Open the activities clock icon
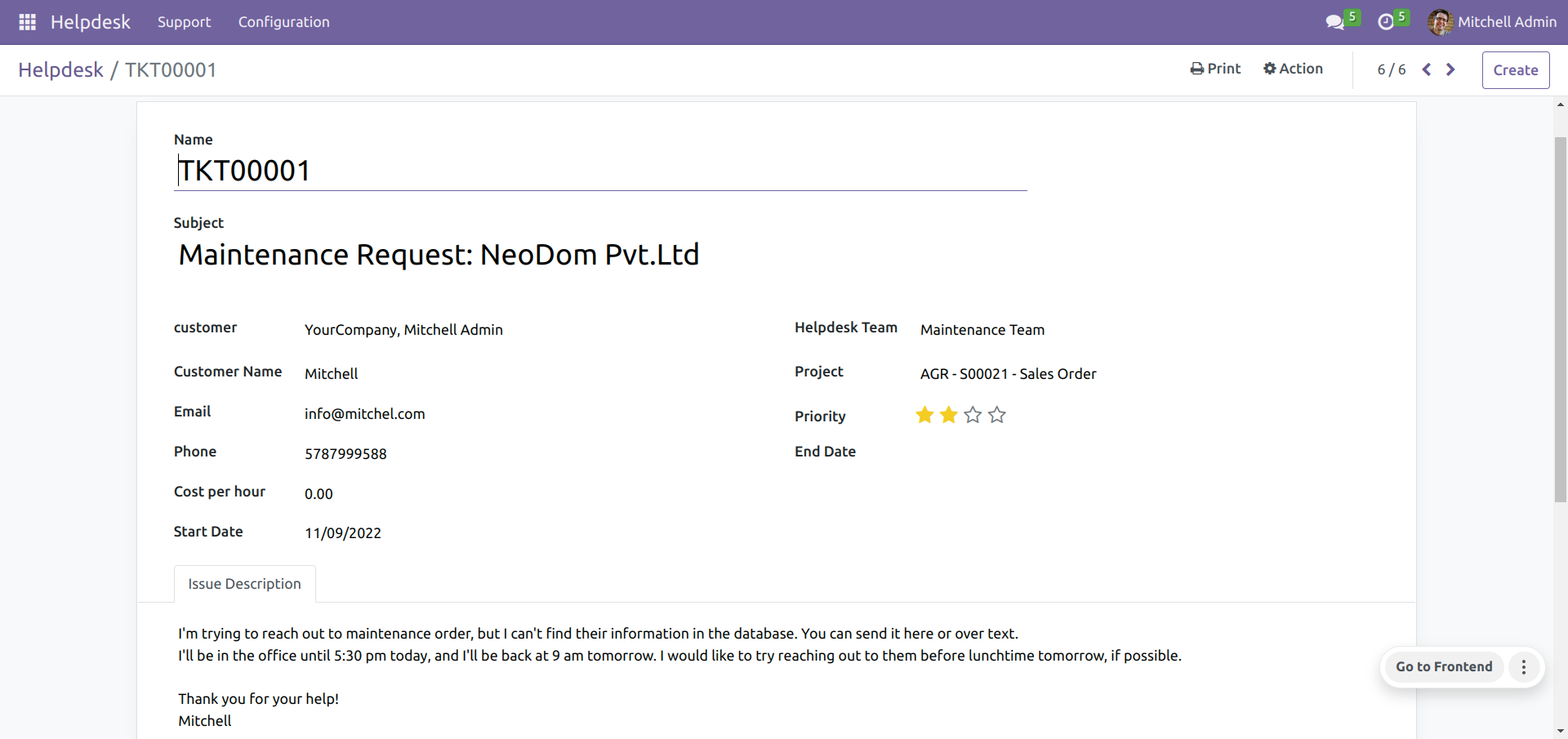This screenshot has height=739, width=1568. coord(1386,22)
